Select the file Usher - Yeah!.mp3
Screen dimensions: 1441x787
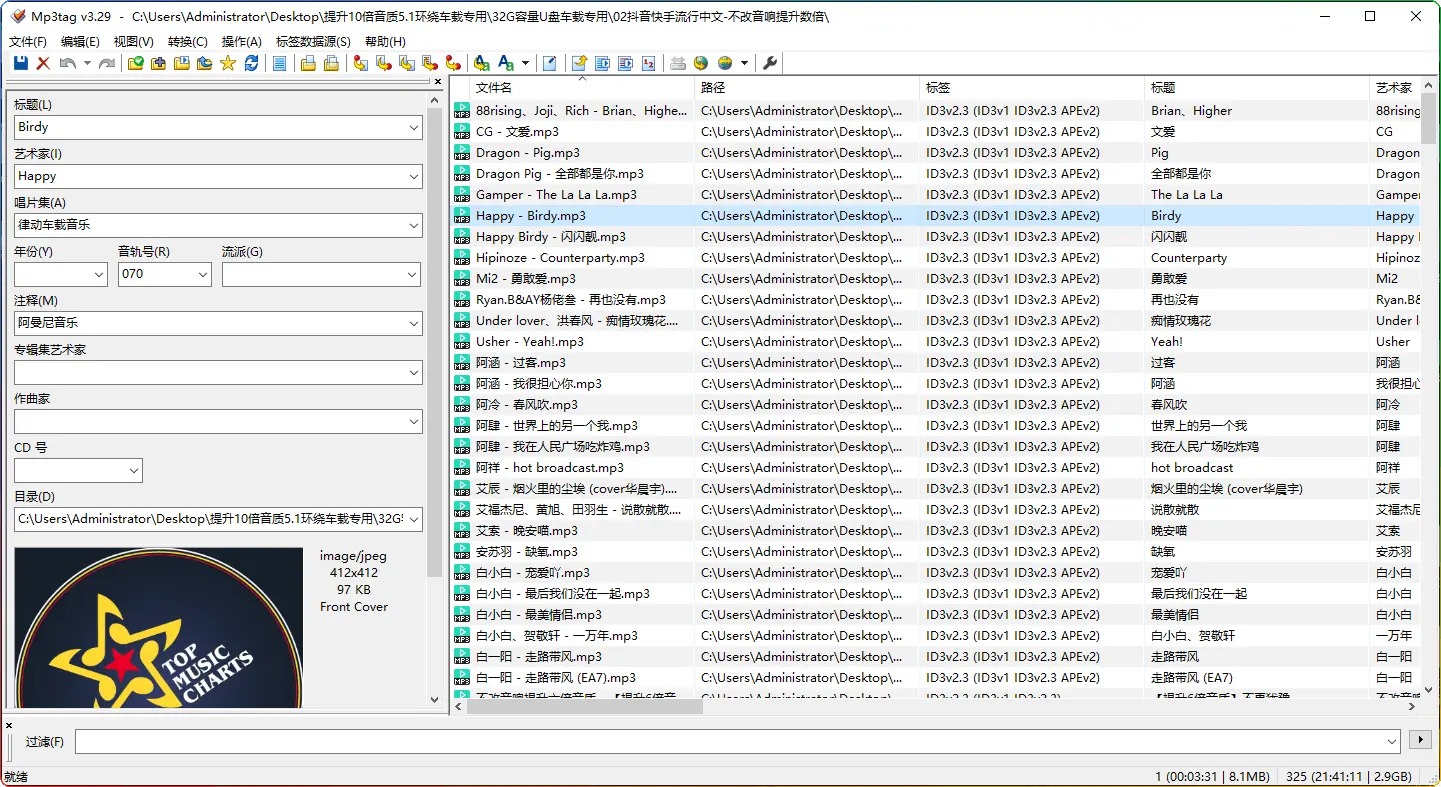click(x=529, y=342)
